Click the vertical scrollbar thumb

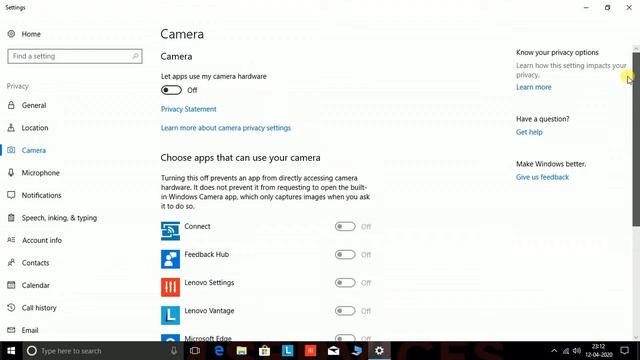tap(636, 139)
